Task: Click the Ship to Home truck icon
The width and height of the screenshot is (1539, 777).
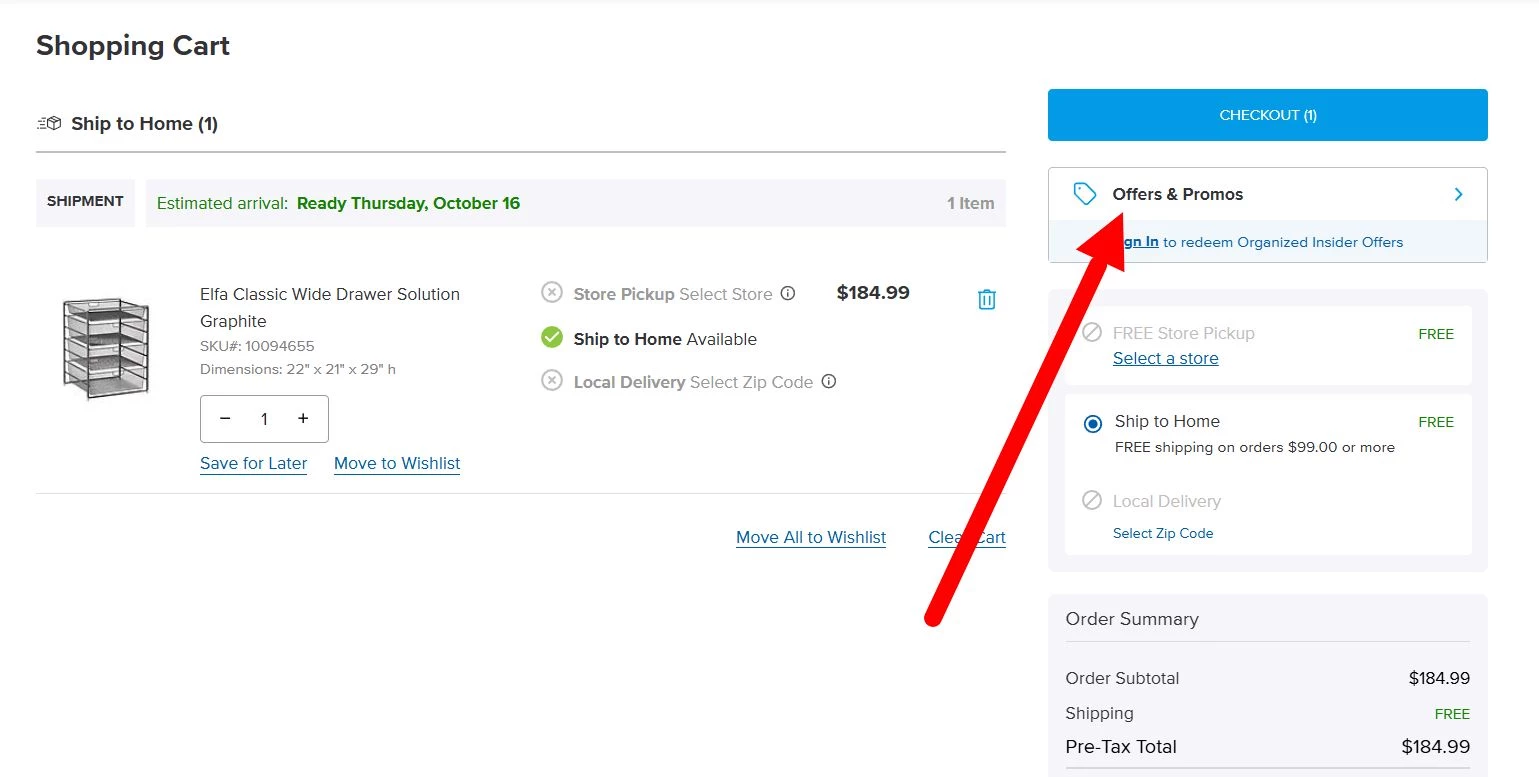Action: click(49, 124)
